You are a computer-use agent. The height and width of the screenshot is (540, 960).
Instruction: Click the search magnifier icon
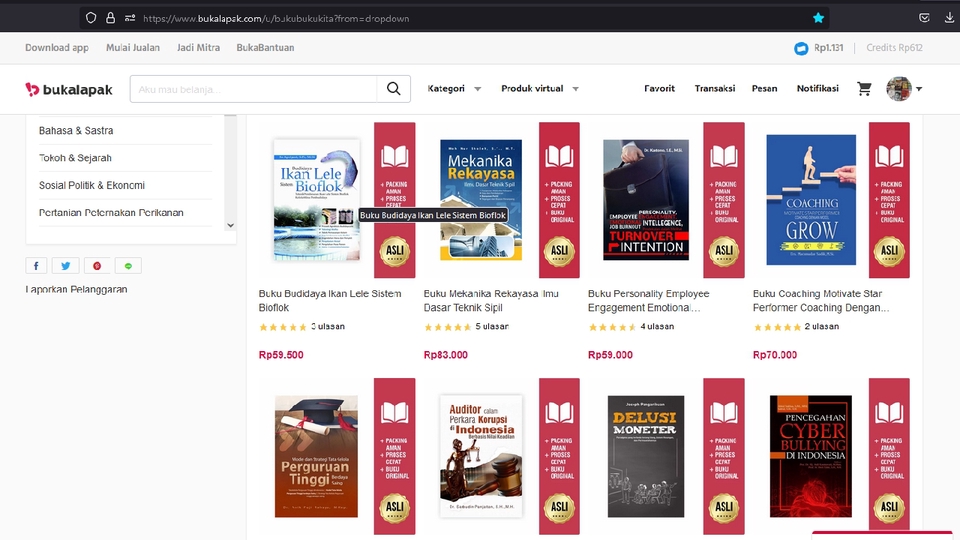coord(394,89)
